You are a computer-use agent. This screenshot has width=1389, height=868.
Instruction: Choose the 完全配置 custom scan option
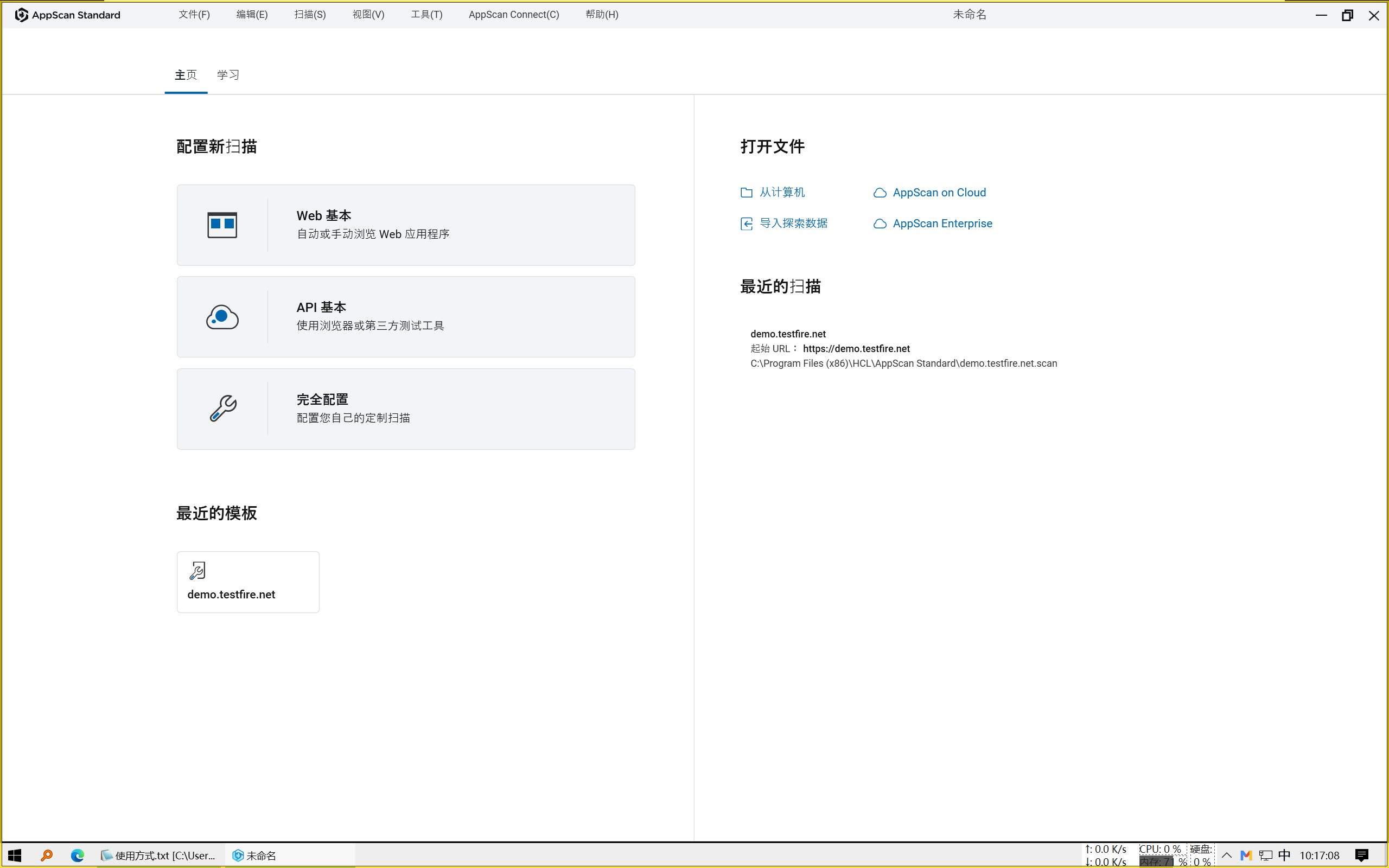[x=406, y=409]
